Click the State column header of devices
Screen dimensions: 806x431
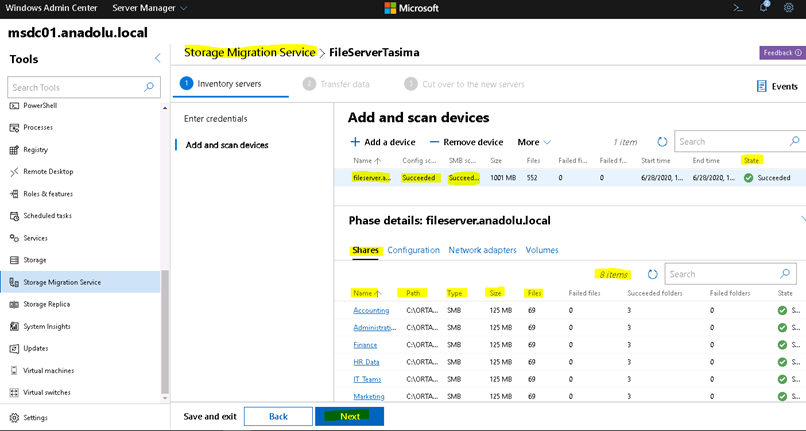[x=751, y=160]
